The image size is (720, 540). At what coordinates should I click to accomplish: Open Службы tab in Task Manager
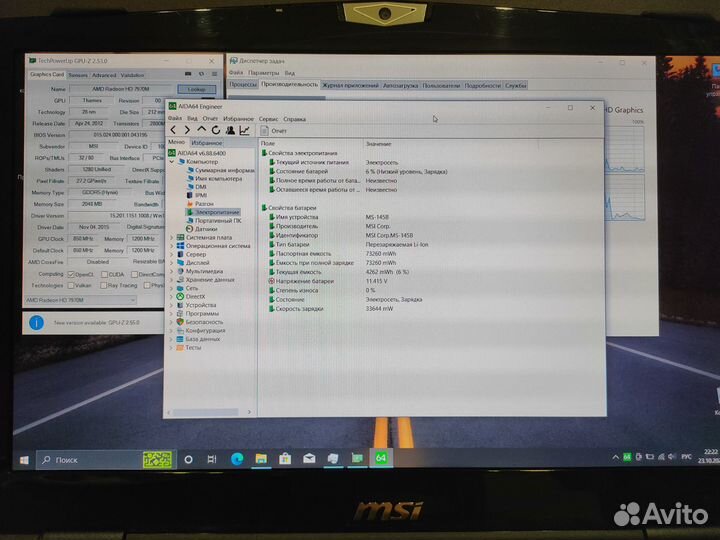(515, 85)
